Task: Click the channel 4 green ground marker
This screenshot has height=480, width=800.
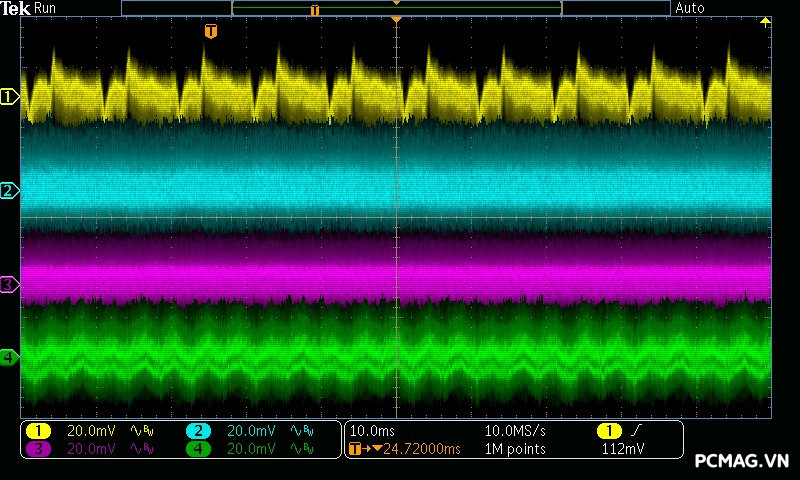Action: coord(9,357)
